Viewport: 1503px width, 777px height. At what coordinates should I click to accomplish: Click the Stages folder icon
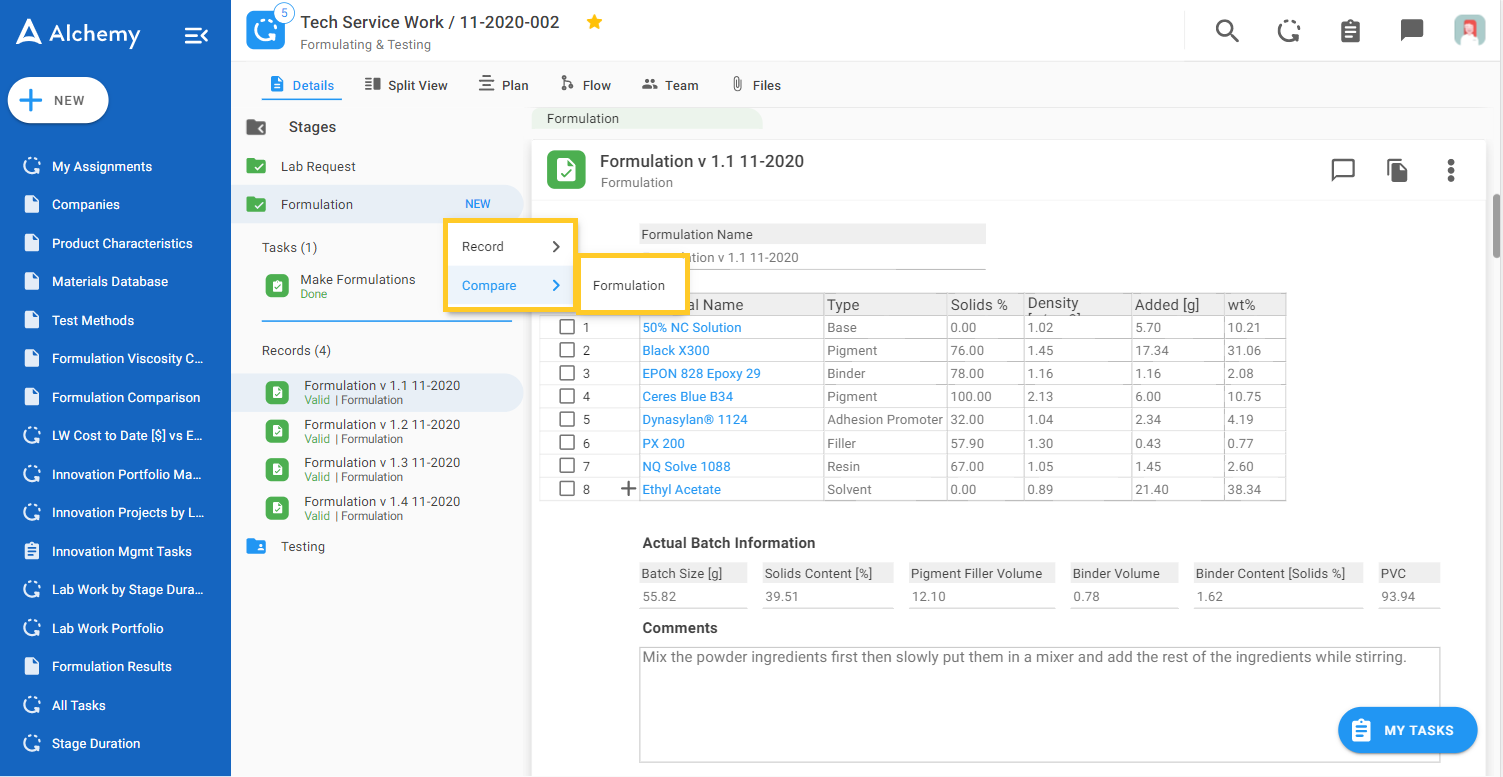click(x=256, y=127)
